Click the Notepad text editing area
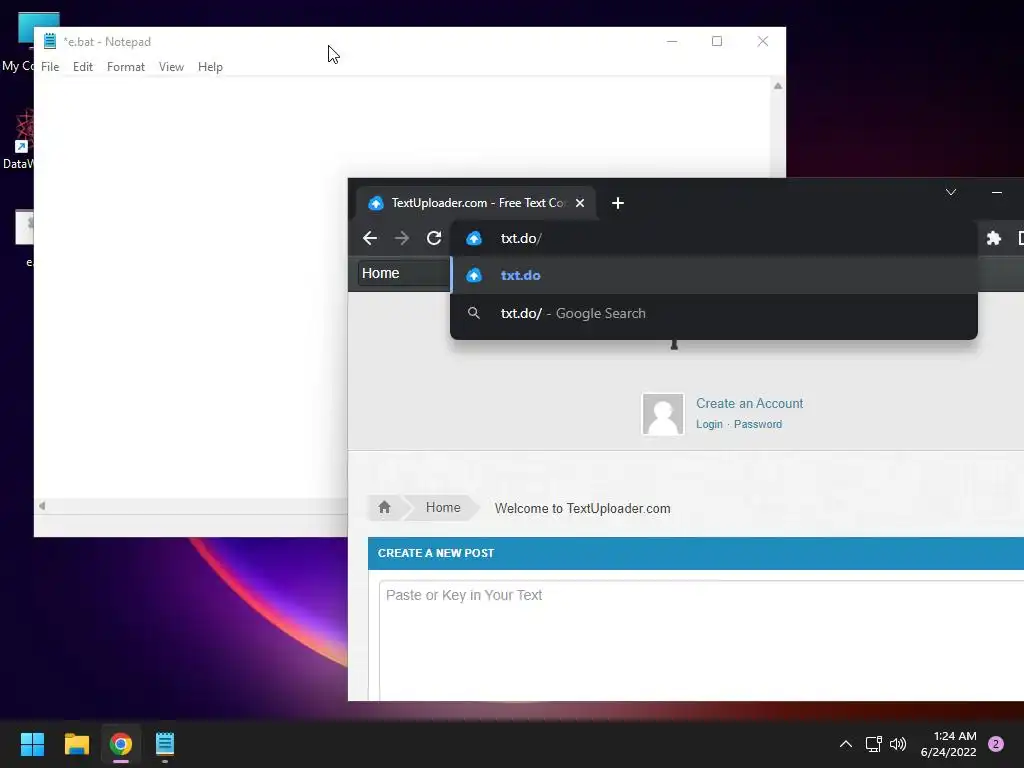Viewport: 1024px width, 768px height. coord(191,287)
